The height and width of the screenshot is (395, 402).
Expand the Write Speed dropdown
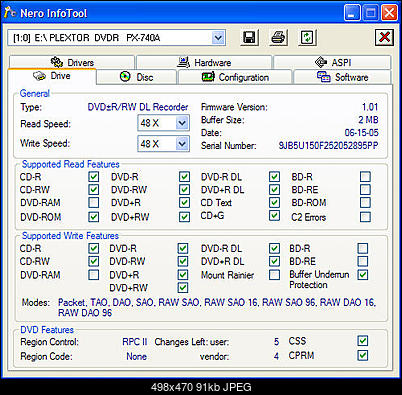click(182, 144)
